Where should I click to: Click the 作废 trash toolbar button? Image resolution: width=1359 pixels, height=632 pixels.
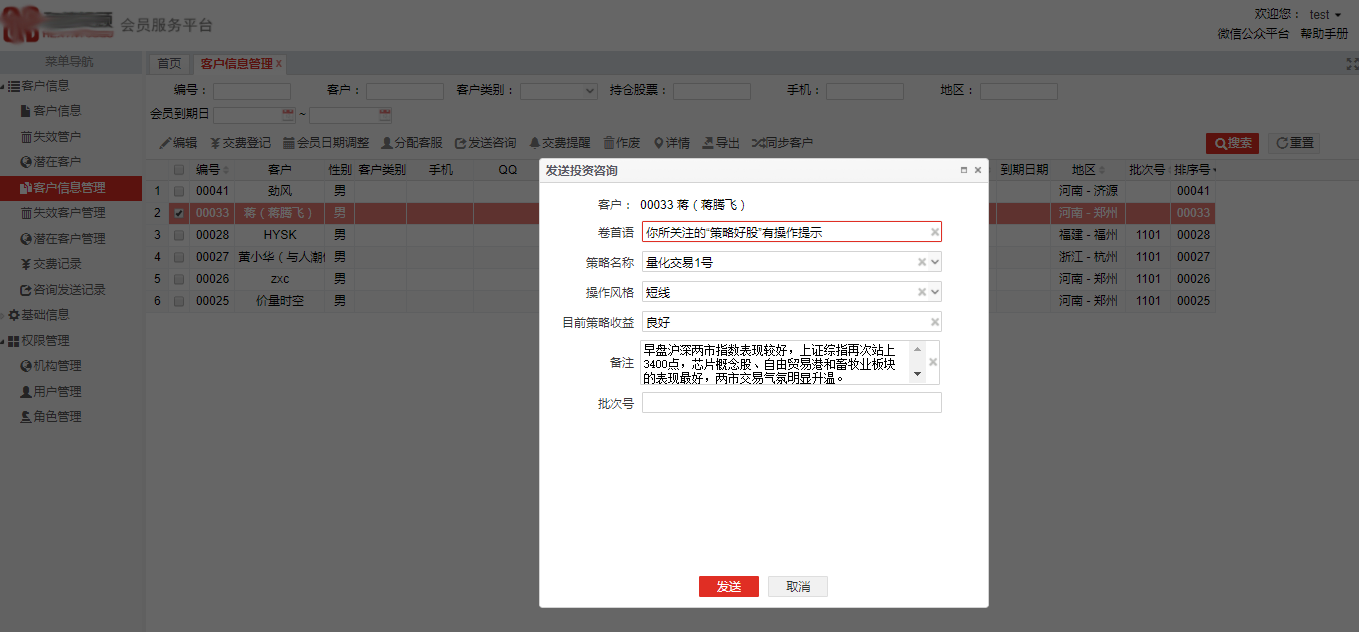click(x=621, y=143)
